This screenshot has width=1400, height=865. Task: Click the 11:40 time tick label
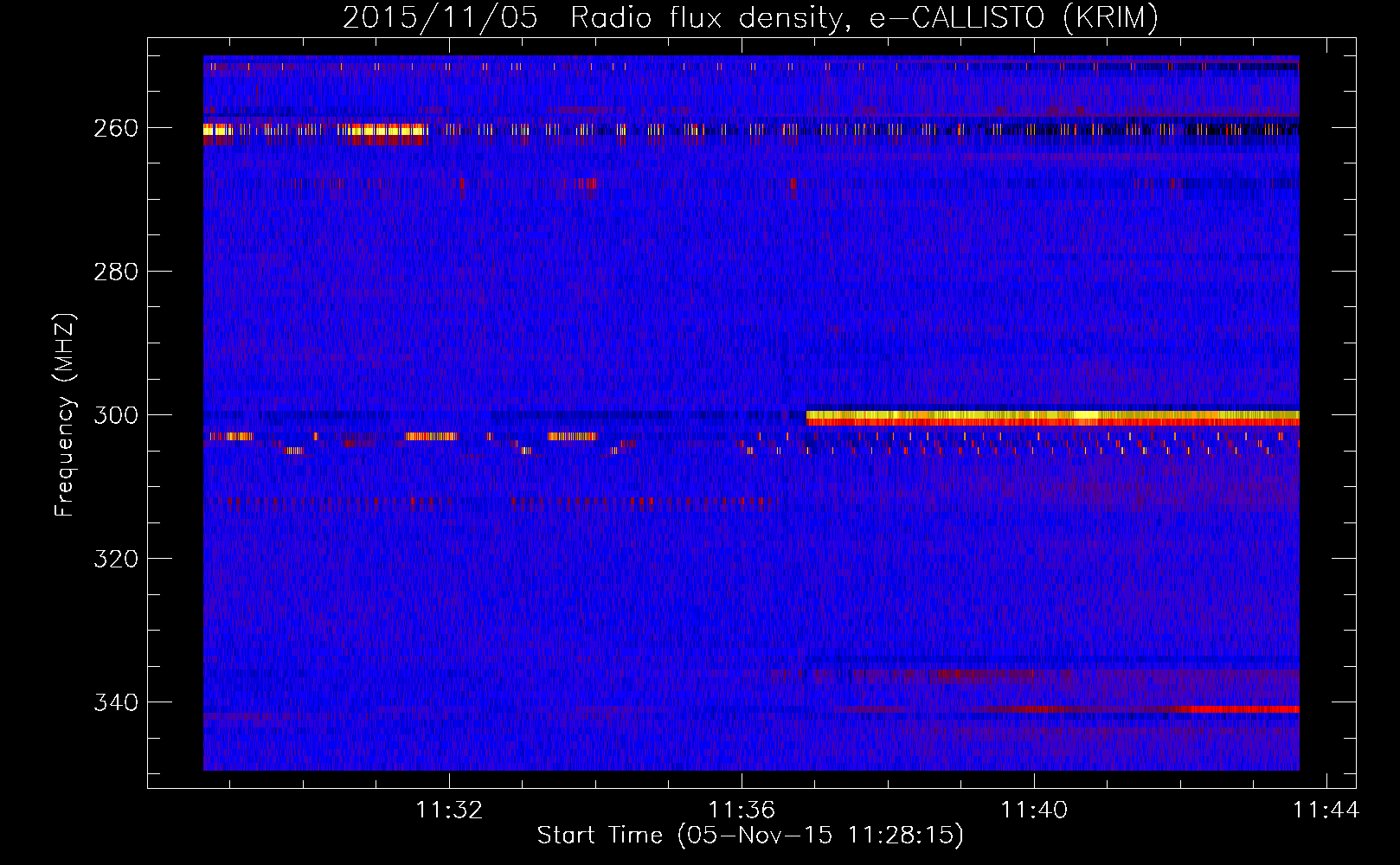point(1034,811)
